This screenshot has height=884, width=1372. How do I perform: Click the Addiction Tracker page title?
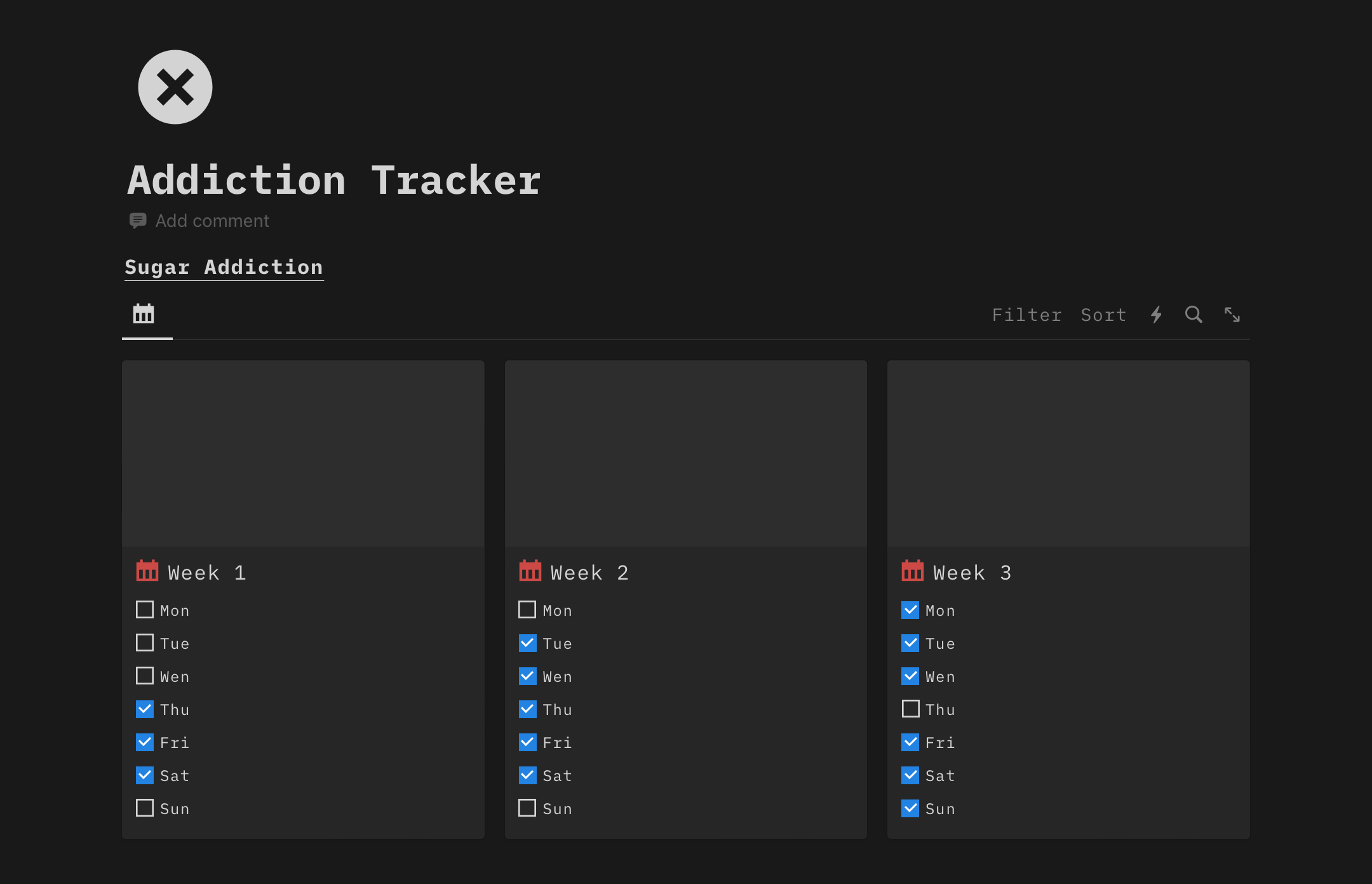[334, 180]
